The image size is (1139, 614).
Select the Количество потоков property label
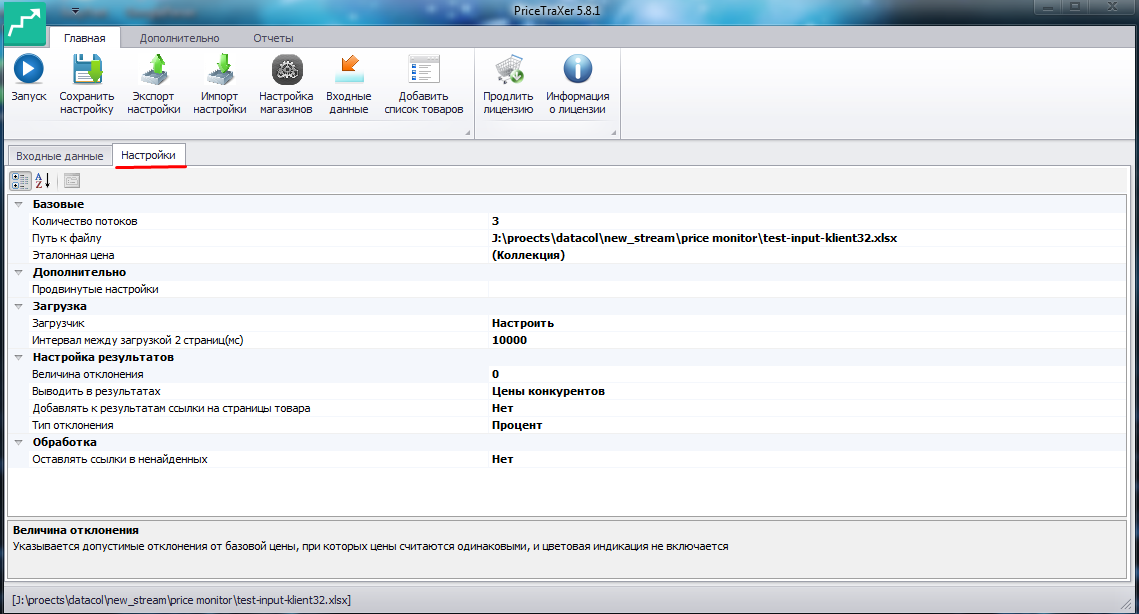pyautogui.click(x=84, y=222)
